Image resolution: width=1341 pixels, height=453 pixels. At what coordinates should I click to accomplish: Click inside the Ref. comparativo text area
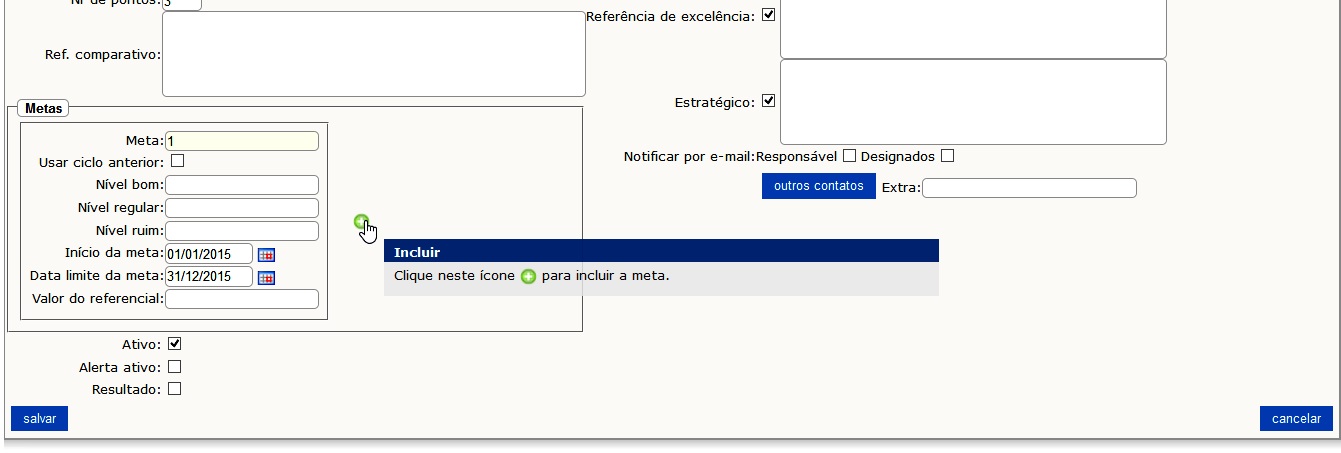coord(372,54)
